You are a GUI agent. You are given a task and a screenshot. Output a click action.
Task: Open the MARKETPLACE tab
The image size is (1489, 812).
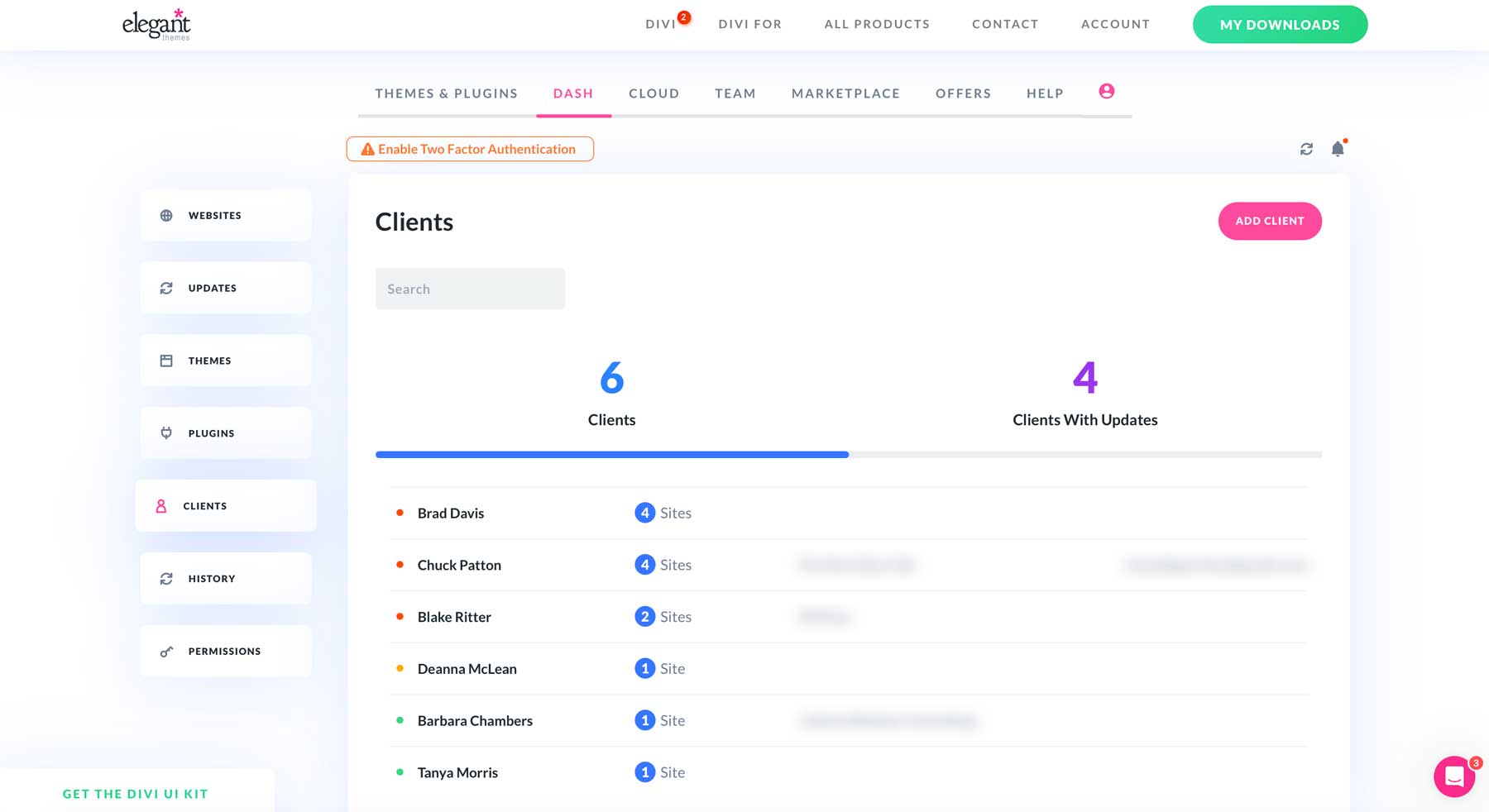pyautogui.click(x=845, y=93)
